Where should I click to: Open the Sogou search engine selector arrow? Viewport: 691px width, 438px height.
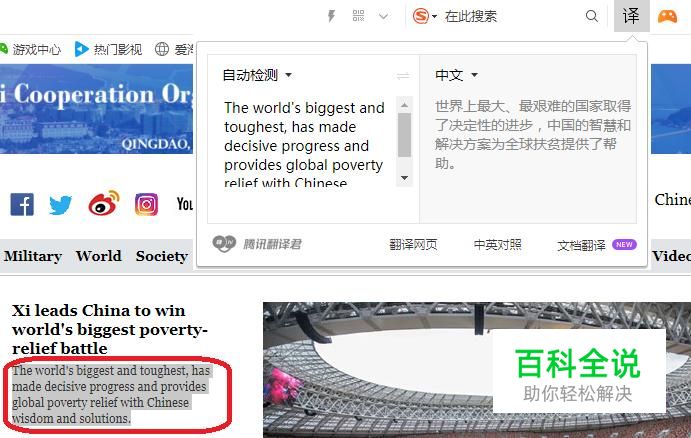434,17
